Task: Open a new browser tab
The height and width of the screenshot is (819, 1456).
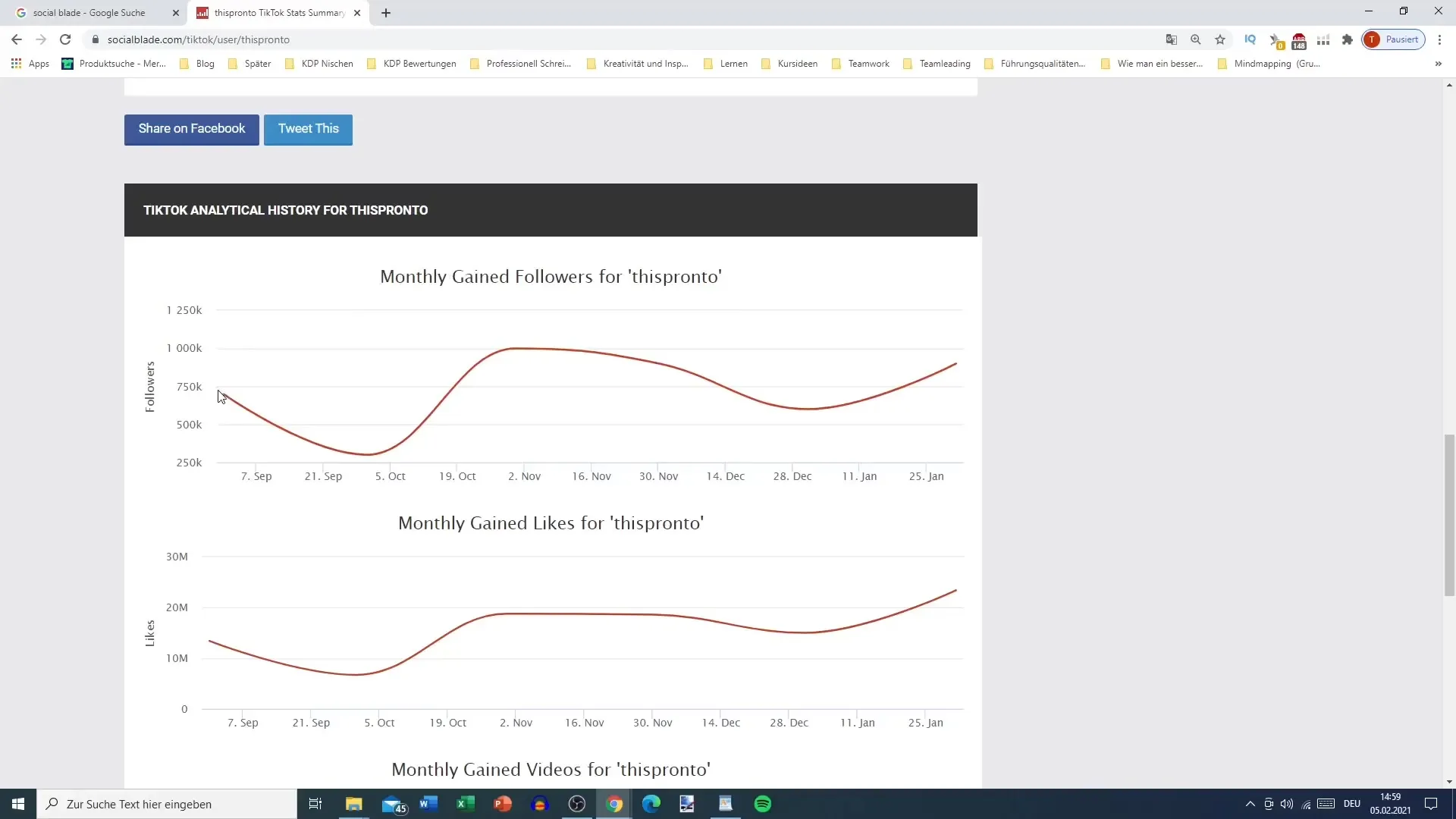Action: [x=386, y=13]
